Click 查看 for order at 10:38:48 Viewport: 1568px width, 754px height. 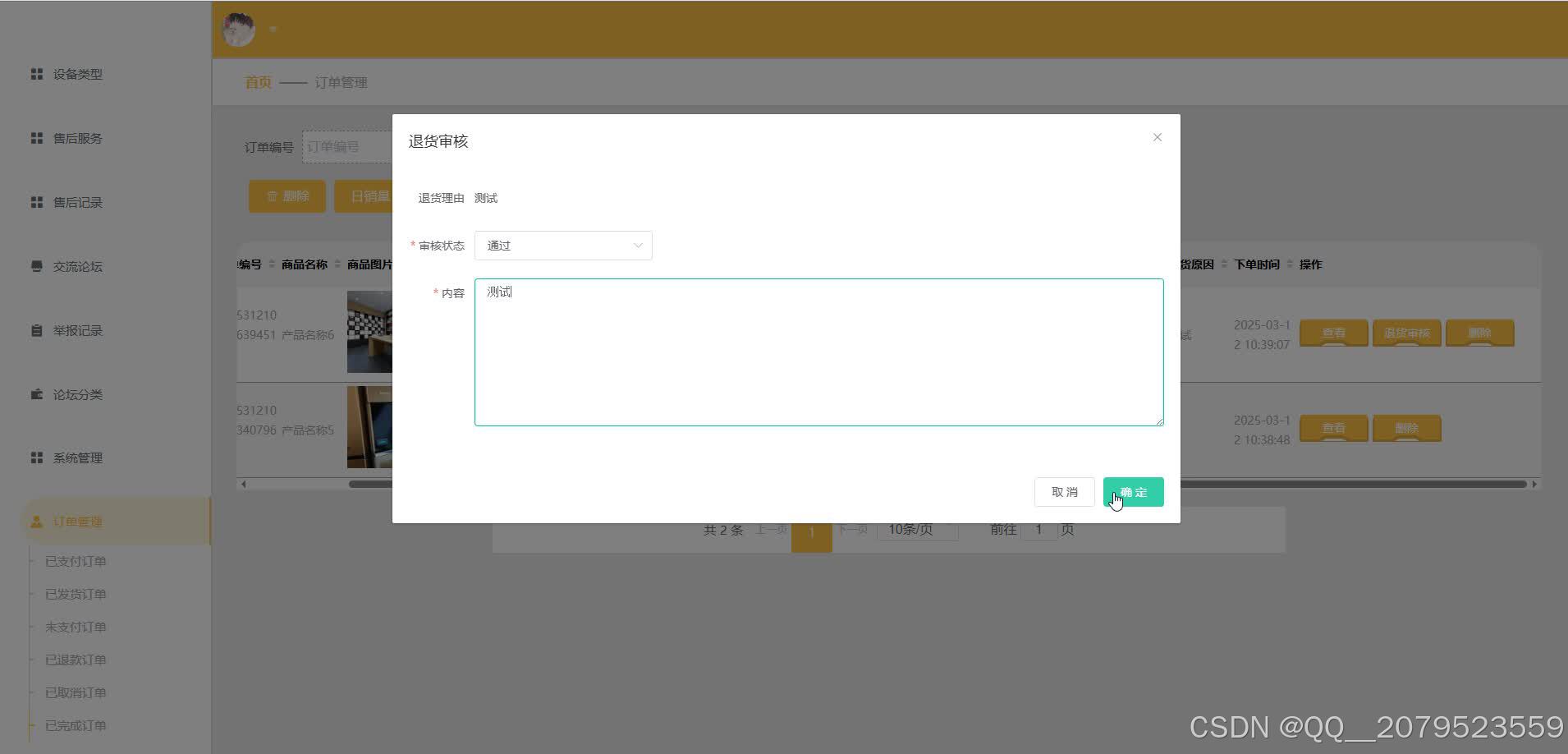1333,428
